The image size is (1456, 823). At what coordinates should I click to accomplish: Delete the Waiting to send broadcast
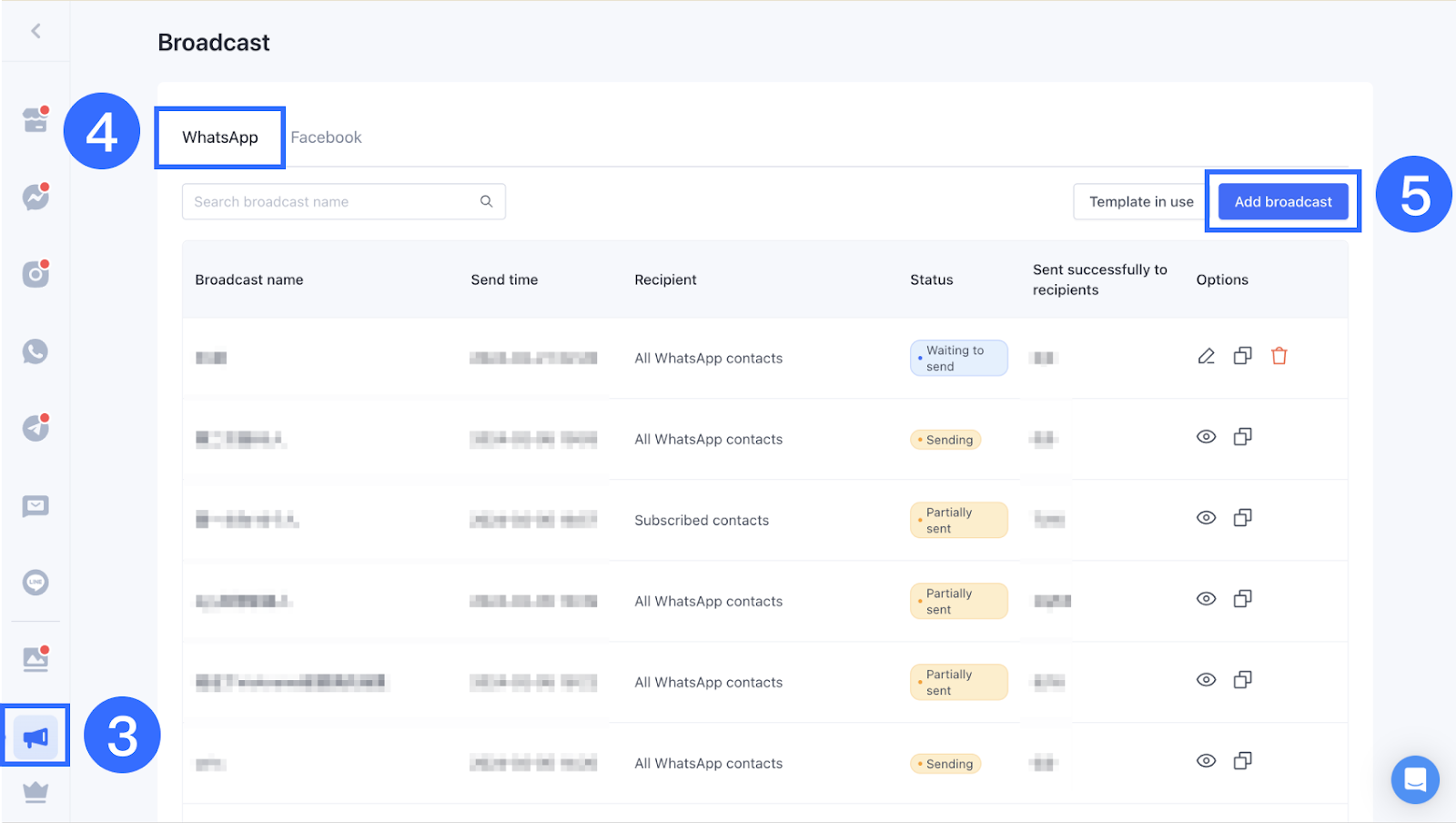coord(1279,356)
